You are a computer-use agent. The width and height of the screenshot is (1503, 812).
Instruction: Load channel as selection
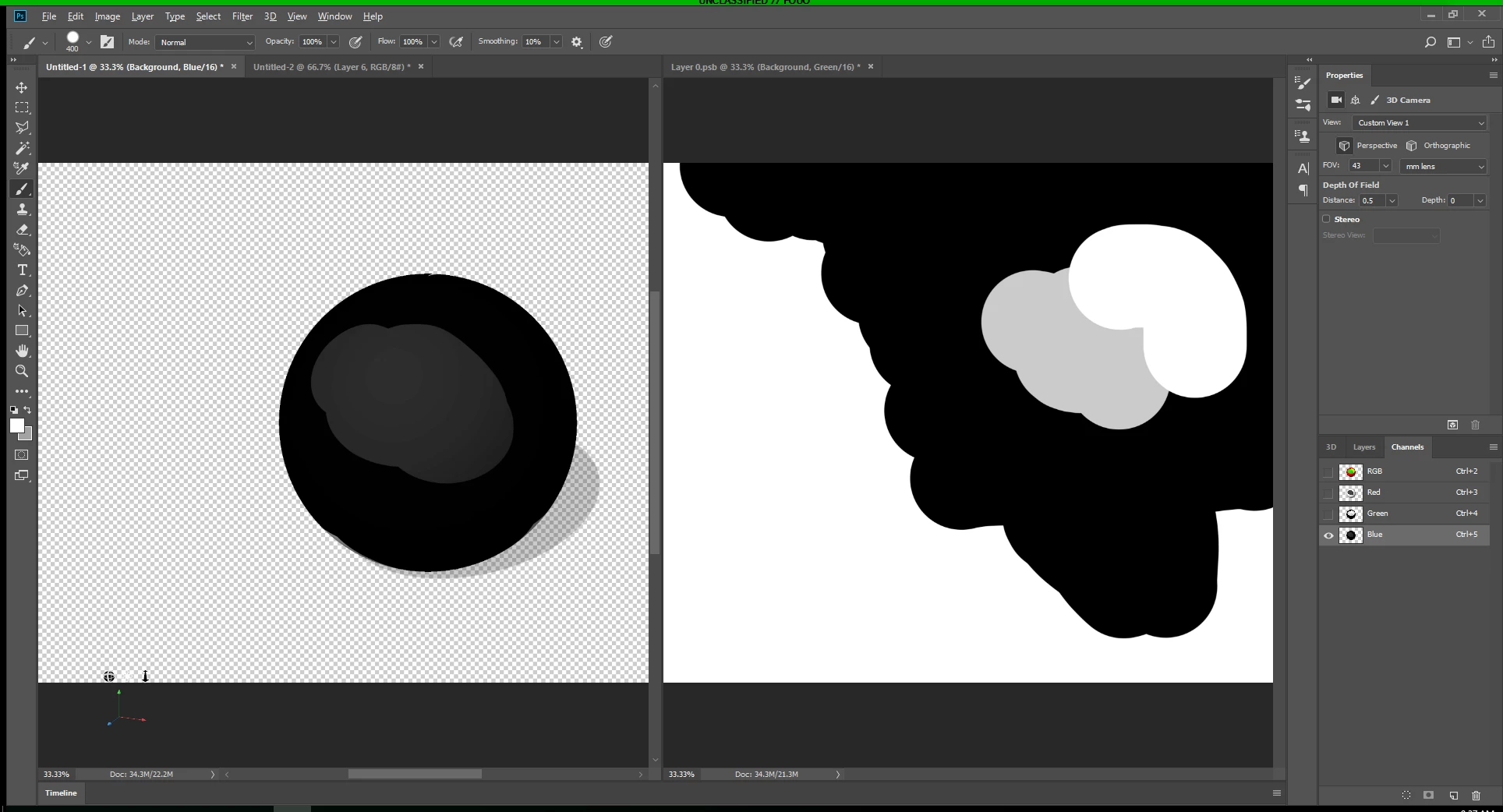pyautogui.click(x=1406, y=796)
